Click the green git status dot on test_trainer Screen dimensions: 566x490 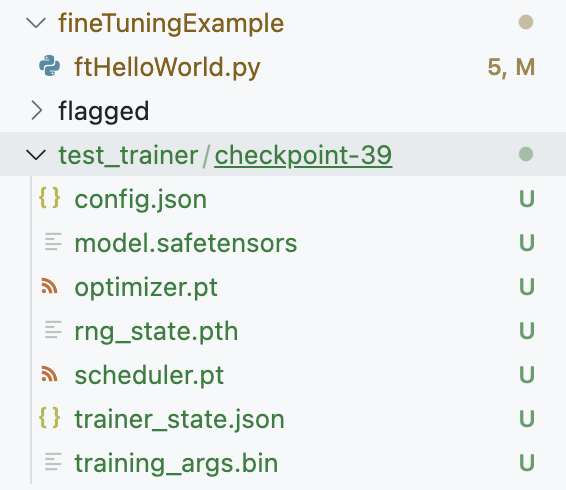pyautogui.click(x=526, y=154)
